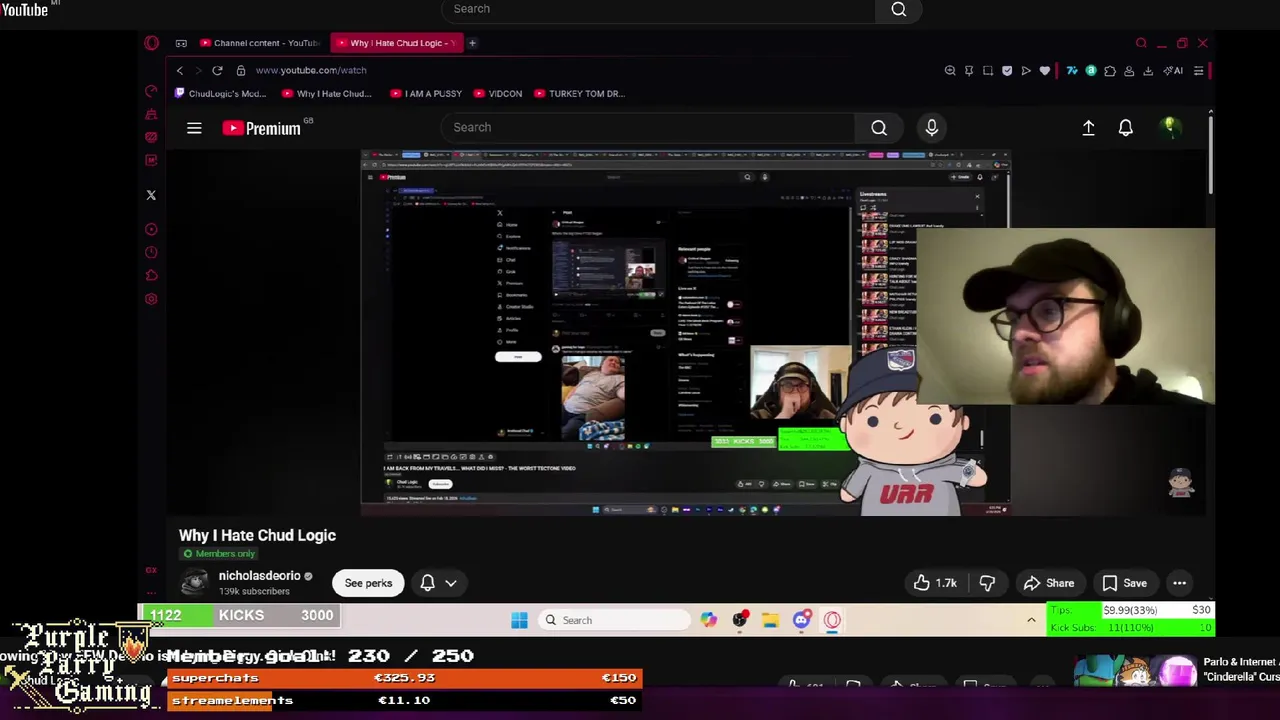Open the Aria AI button in toolbar

1173,70
